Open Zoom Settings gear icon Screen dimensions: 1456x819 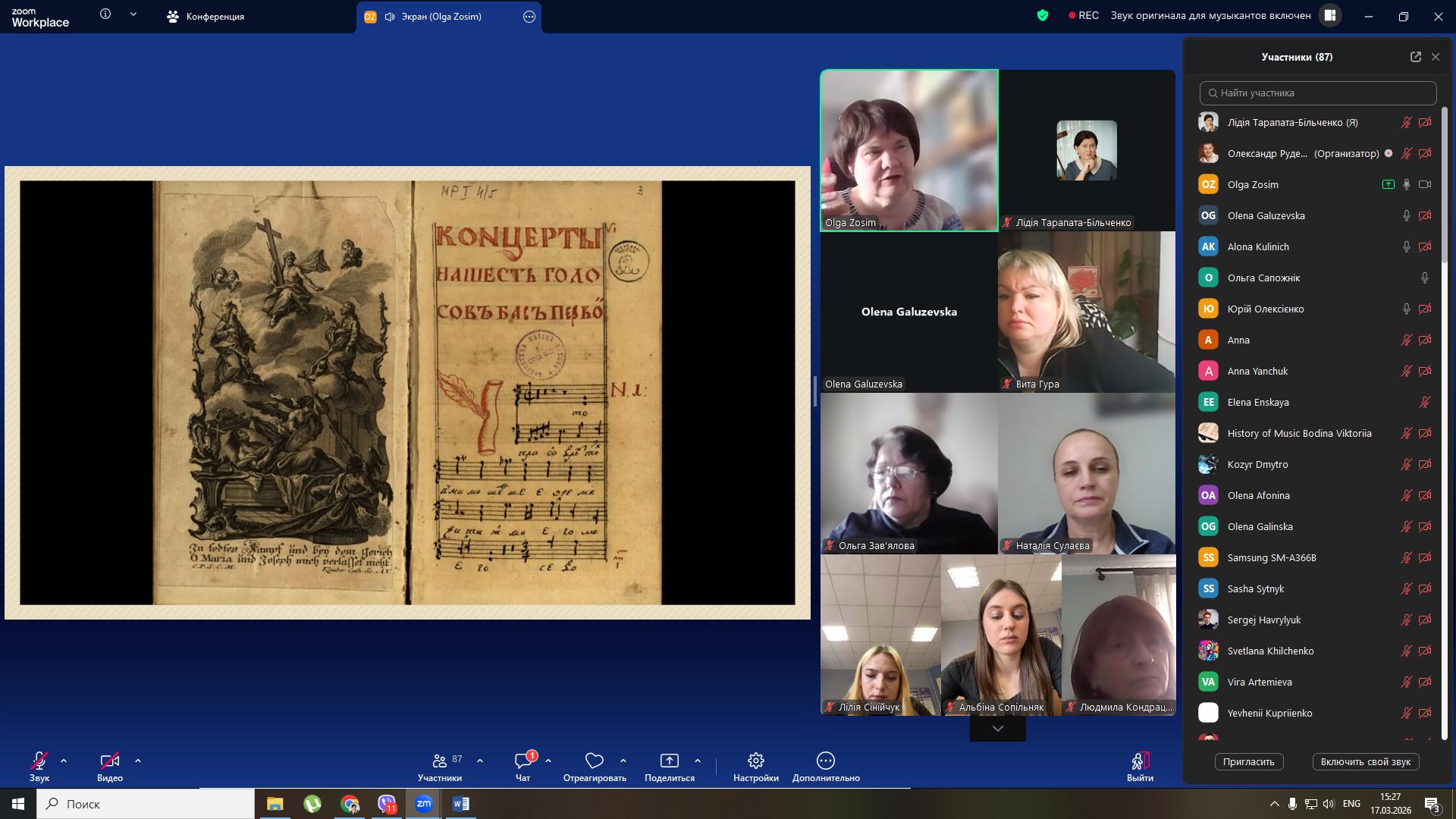pos(755,761)
